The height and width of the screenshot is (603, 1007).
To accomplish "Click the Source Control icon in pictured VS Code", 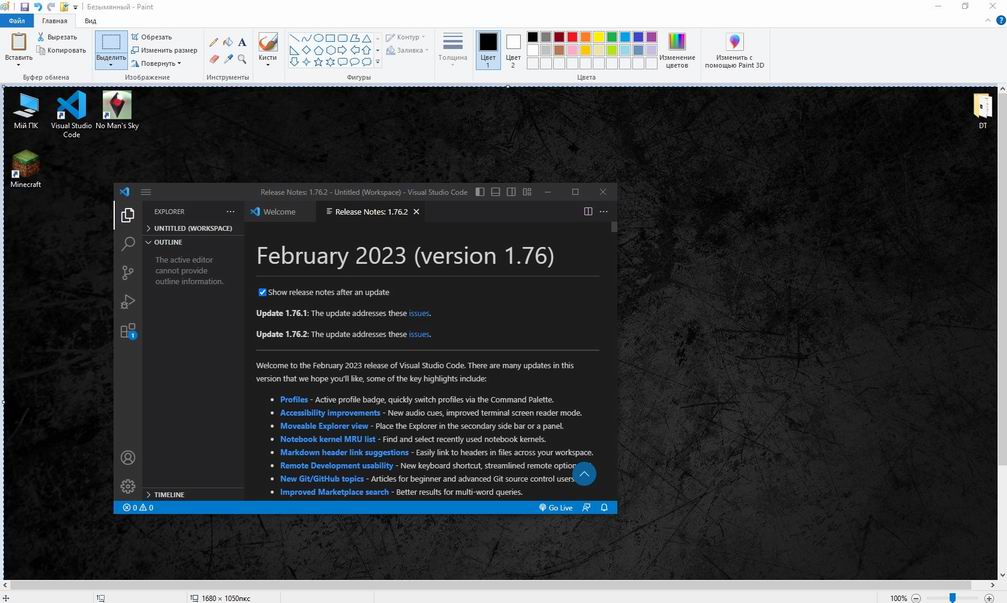I will click(128, 273).
